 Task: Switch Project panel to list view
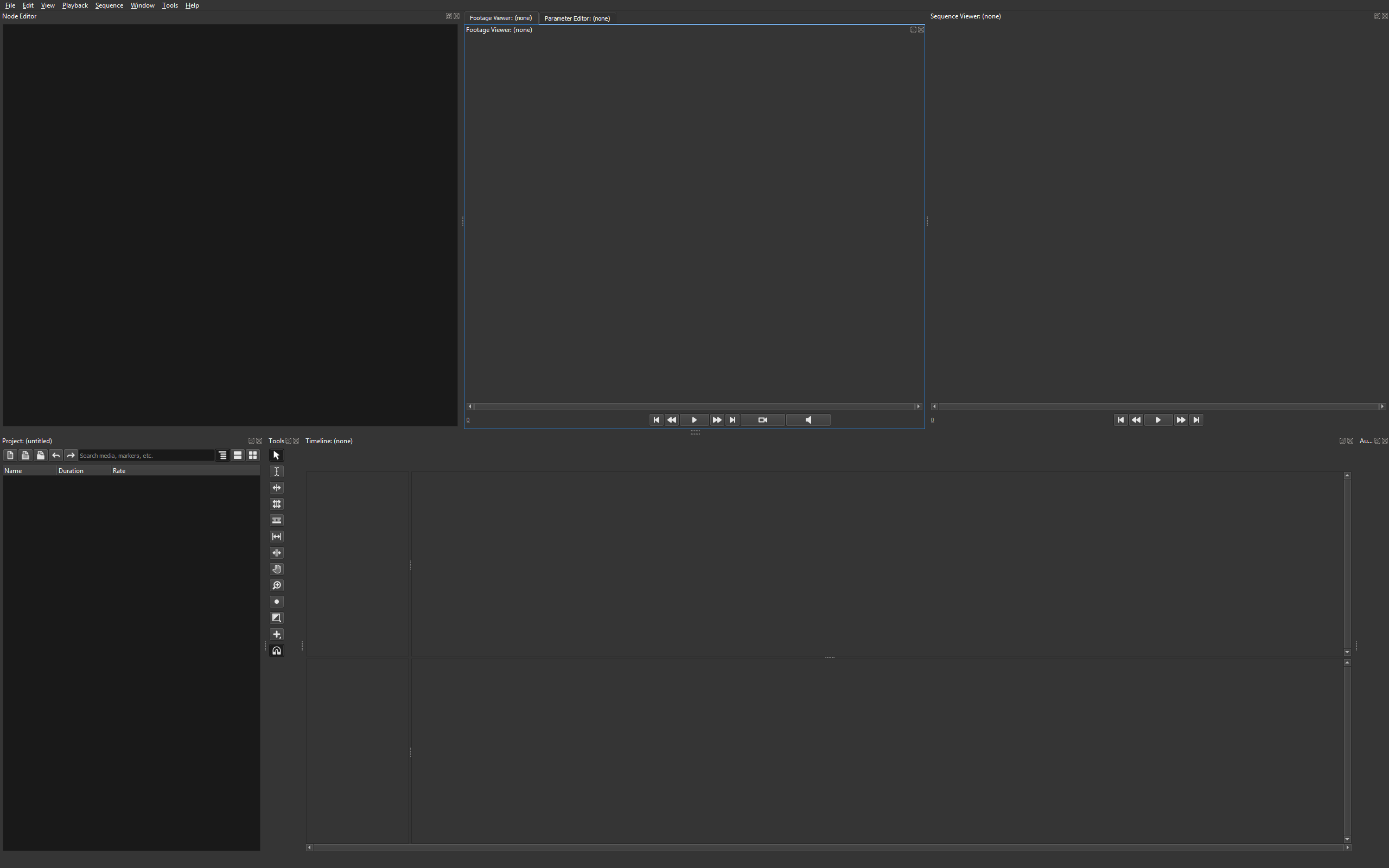point(238,455)
